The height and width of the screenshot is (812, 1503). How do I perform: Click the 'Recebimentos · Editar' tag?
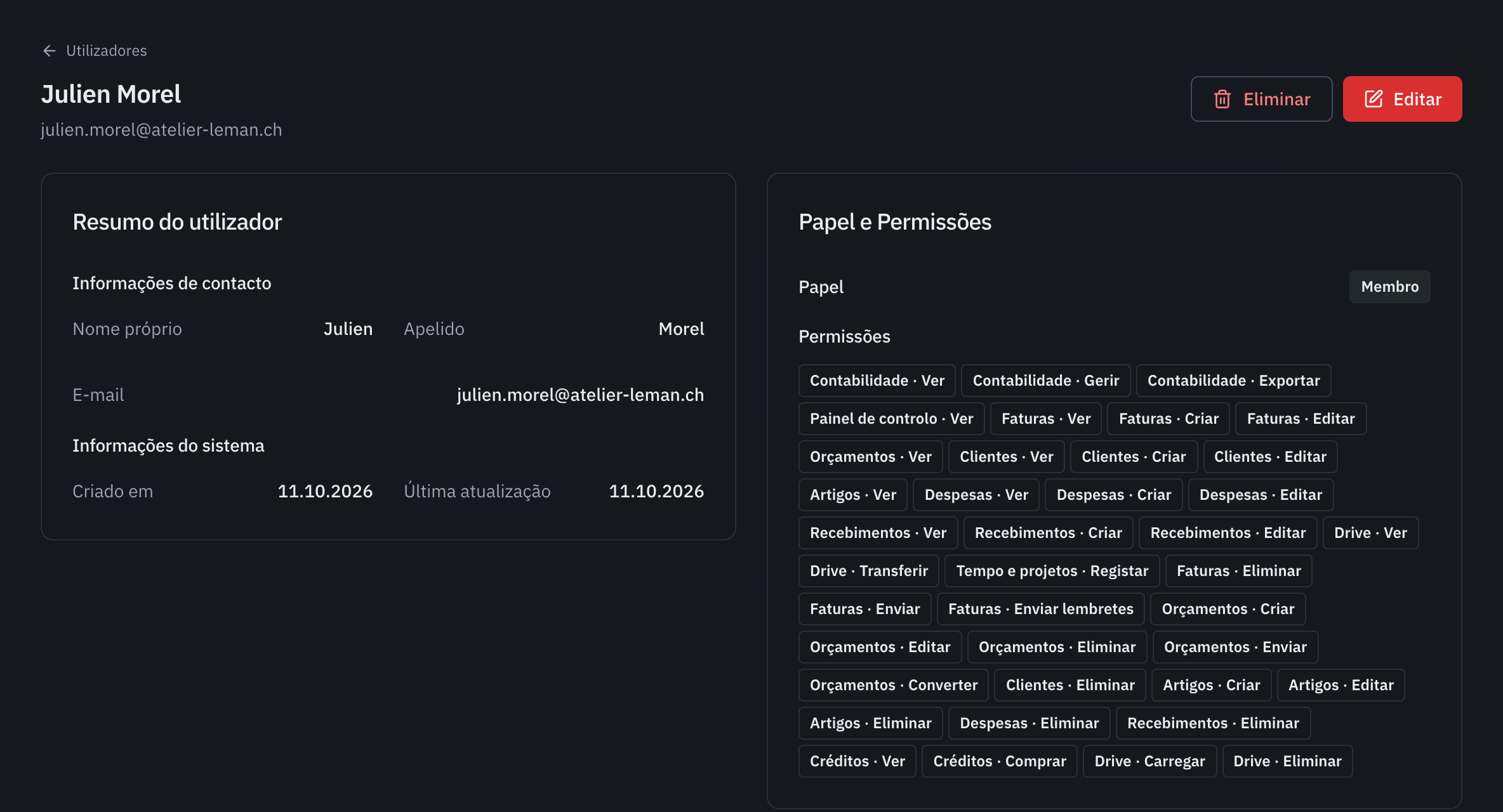coord(1228,533)
